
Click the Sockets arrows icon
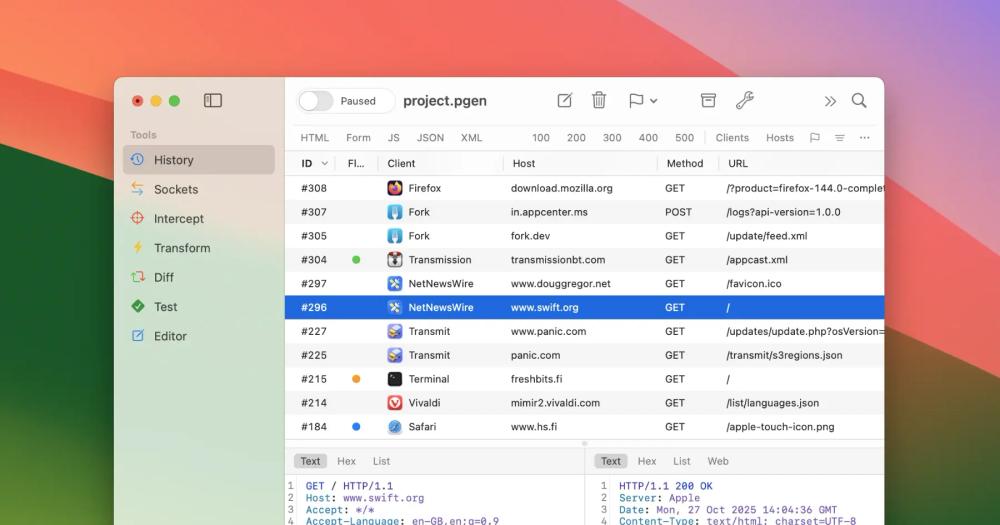pos(137,188)
